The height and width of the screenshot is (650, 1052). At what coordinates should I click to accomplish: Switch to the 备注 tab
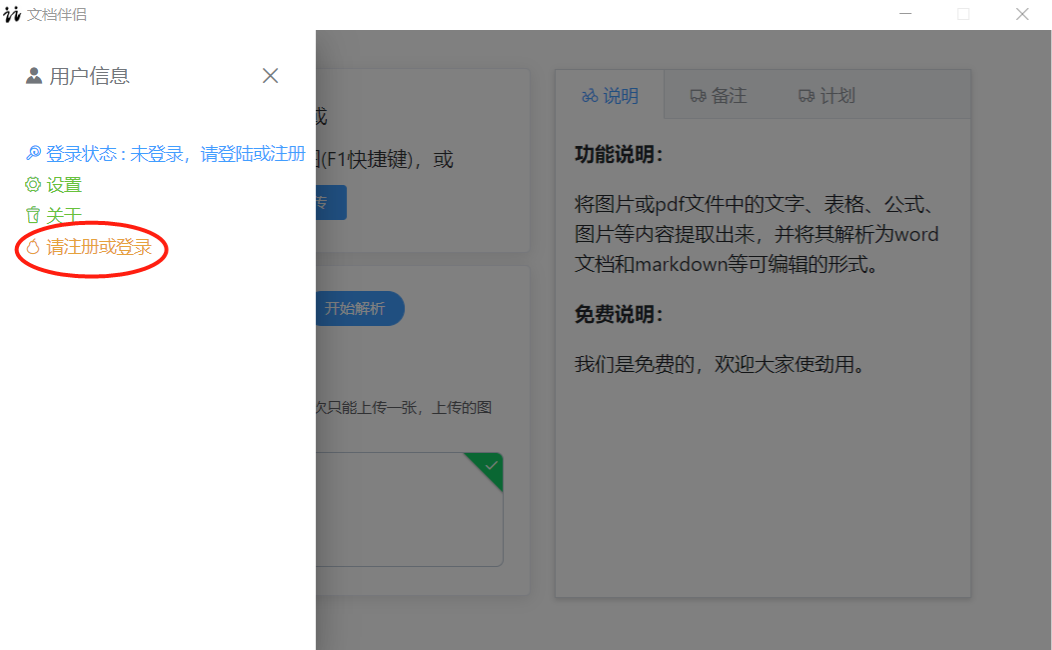pos(718,95)
